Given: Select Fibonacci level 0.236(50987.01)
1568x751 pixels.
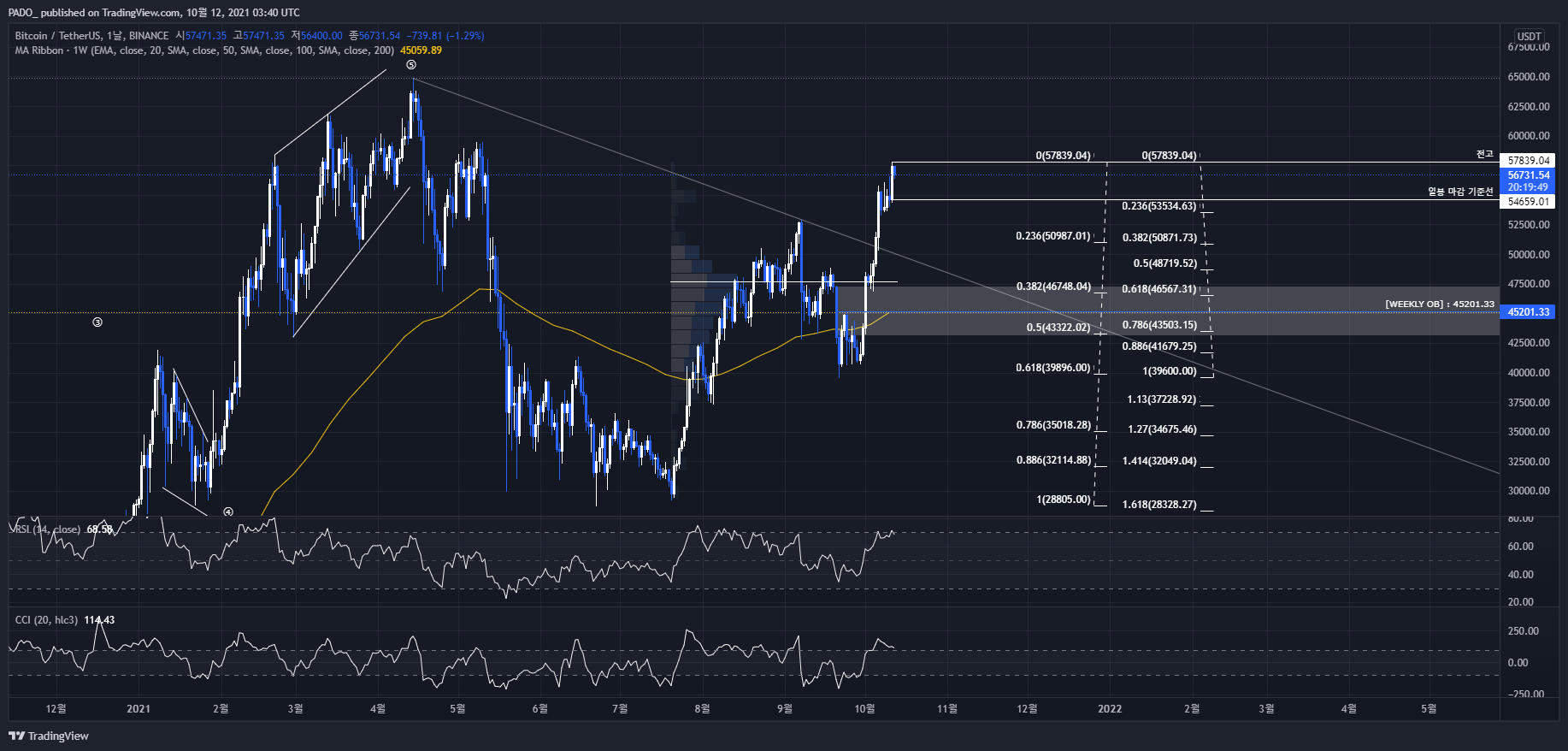Looking at the screenshot, I should coord(1053,236).
